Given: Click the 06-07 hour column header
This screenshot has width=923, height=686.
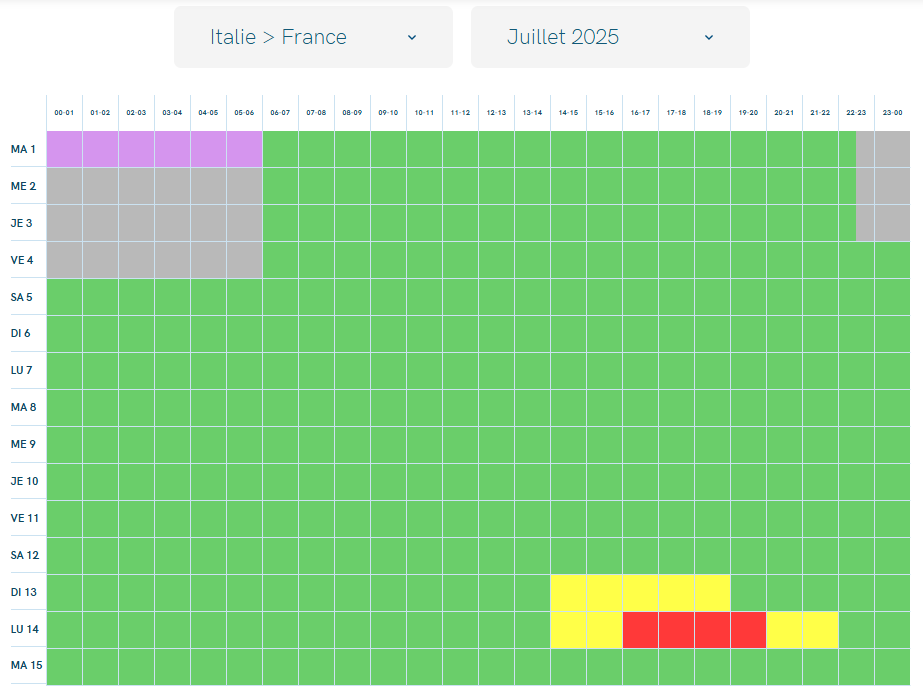Looking at the screenshot, I should [x=280, y=112].
